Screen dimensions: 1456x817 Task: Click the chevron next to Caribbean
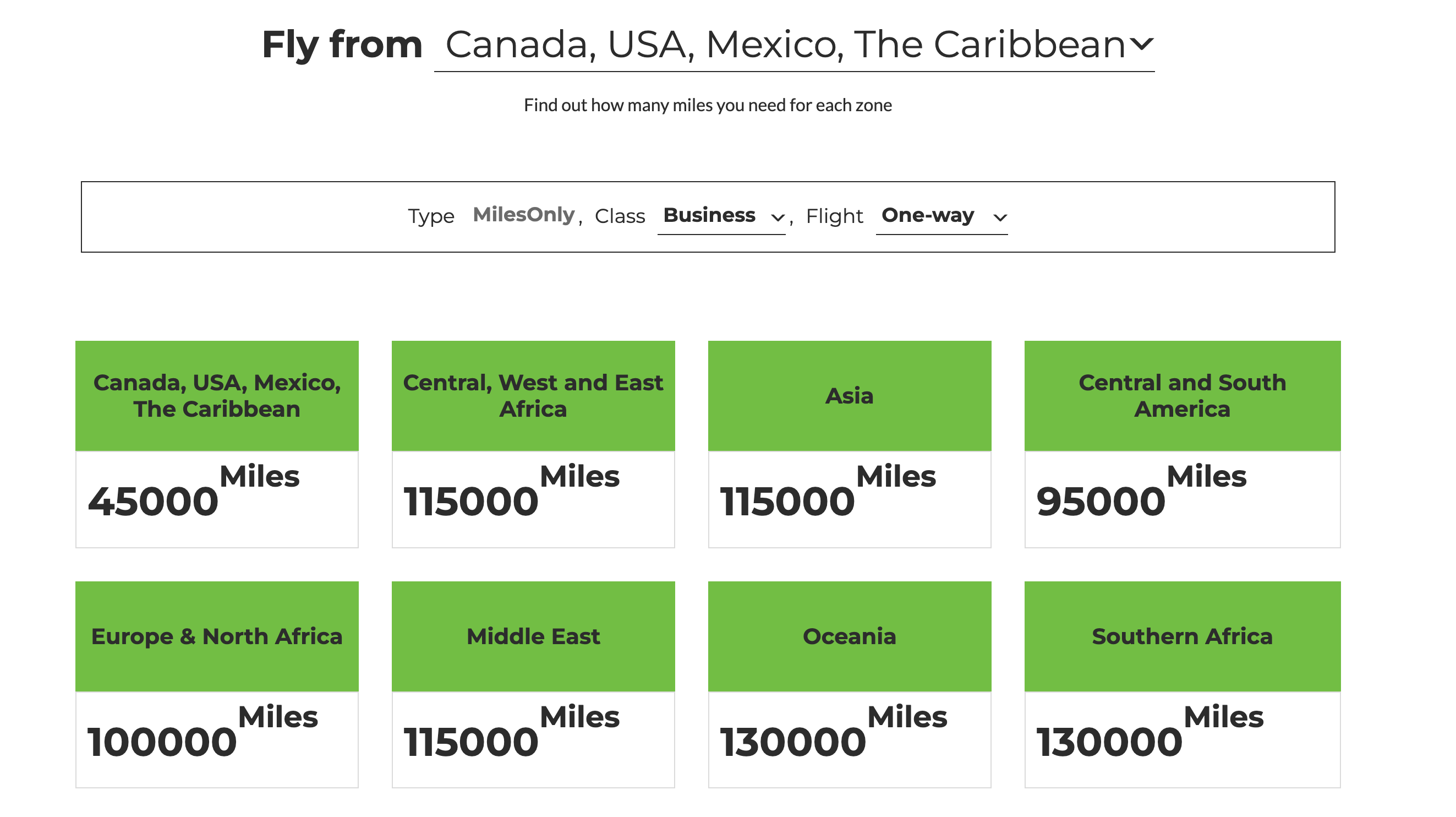pos(1142,44)
